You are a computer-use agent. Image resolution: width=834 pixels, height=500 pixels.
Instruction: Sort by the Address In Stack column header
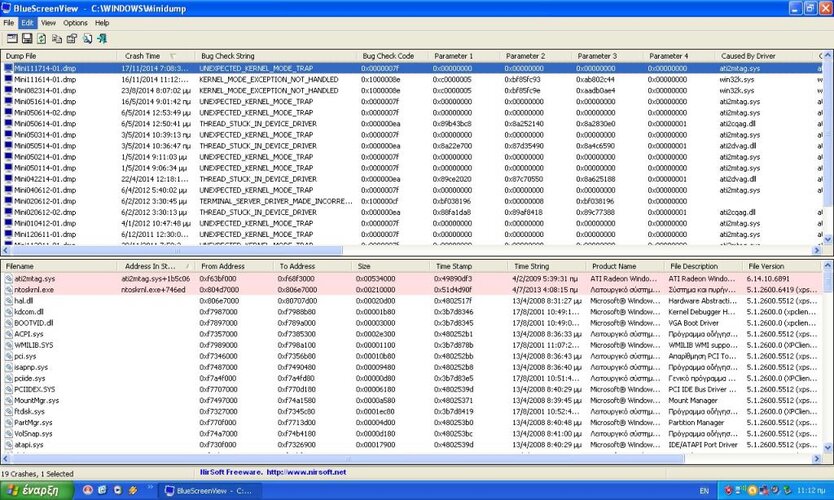155,266
